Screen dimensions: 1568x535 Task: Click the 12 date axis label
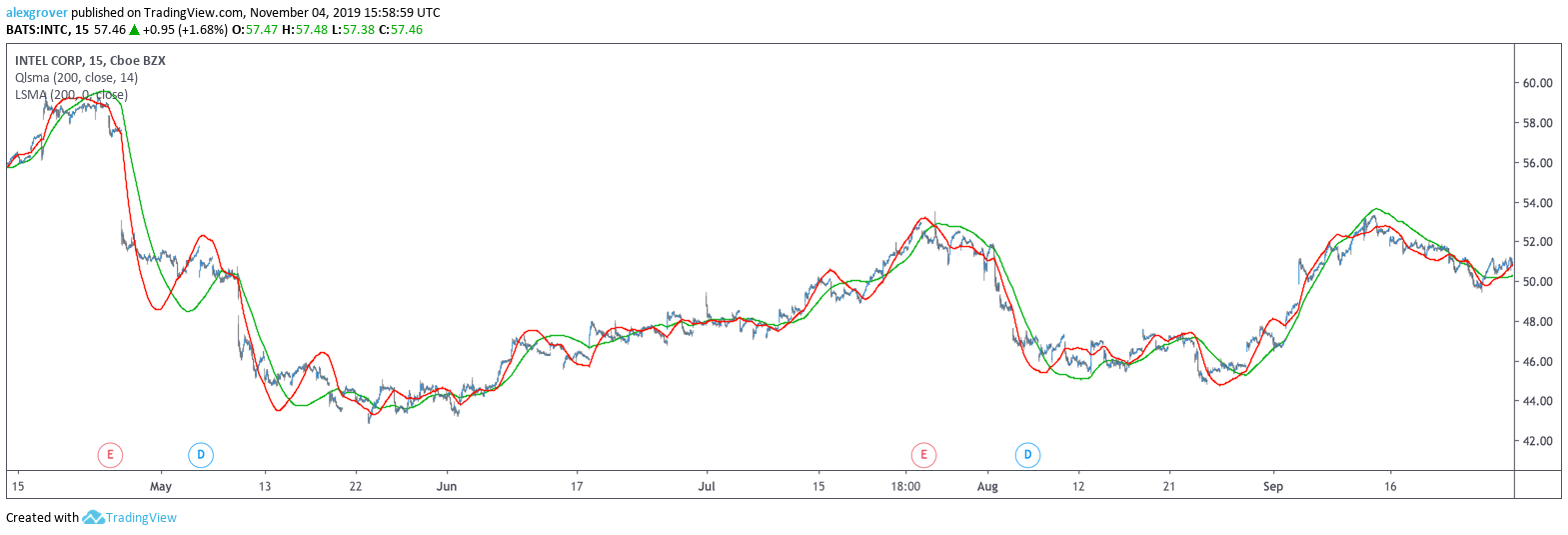1078,487
